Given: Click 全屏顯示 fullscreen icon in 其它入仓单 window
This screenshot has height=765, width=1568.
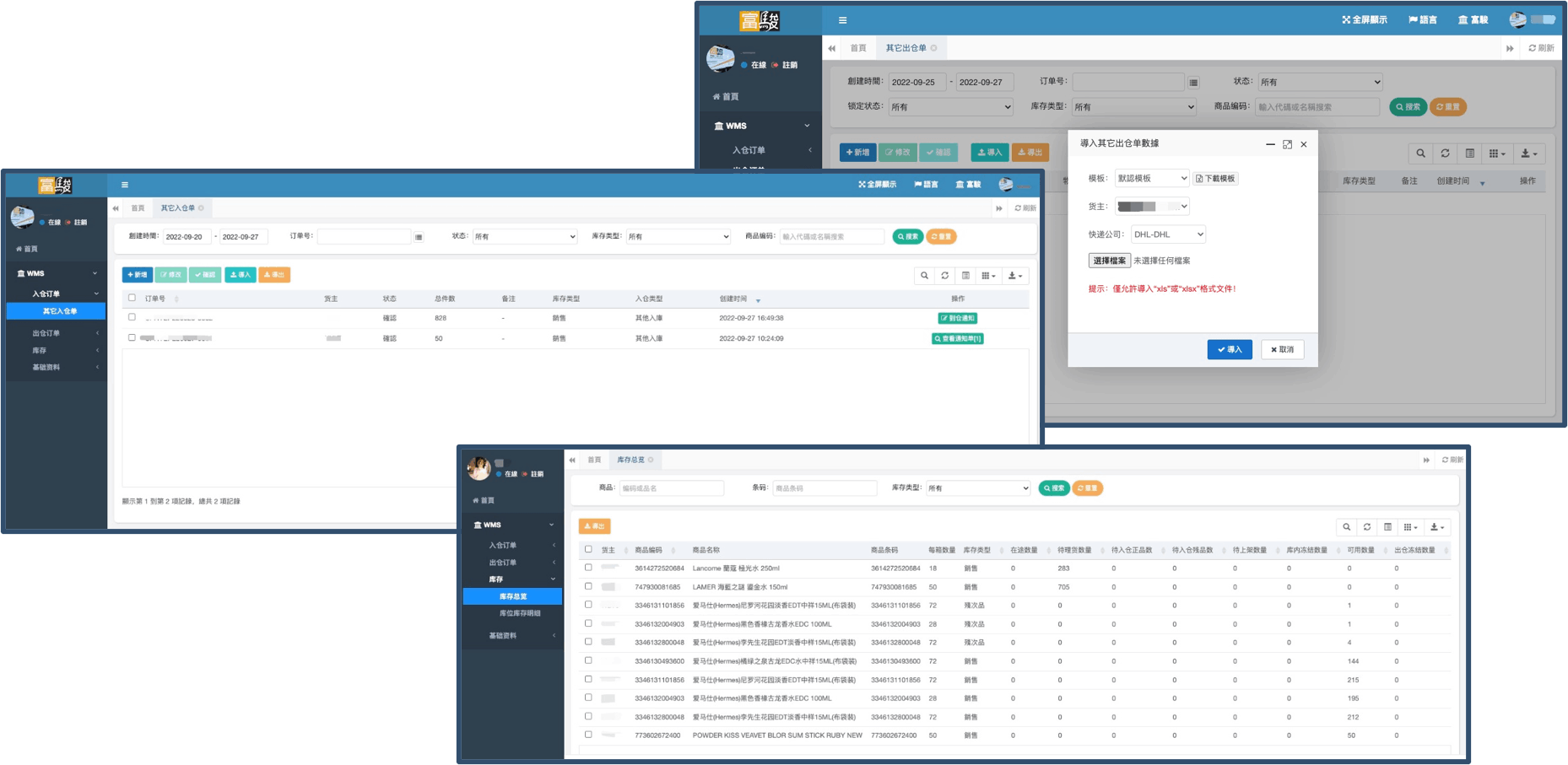Looking at the screenshot, I should tap(877, 185).
